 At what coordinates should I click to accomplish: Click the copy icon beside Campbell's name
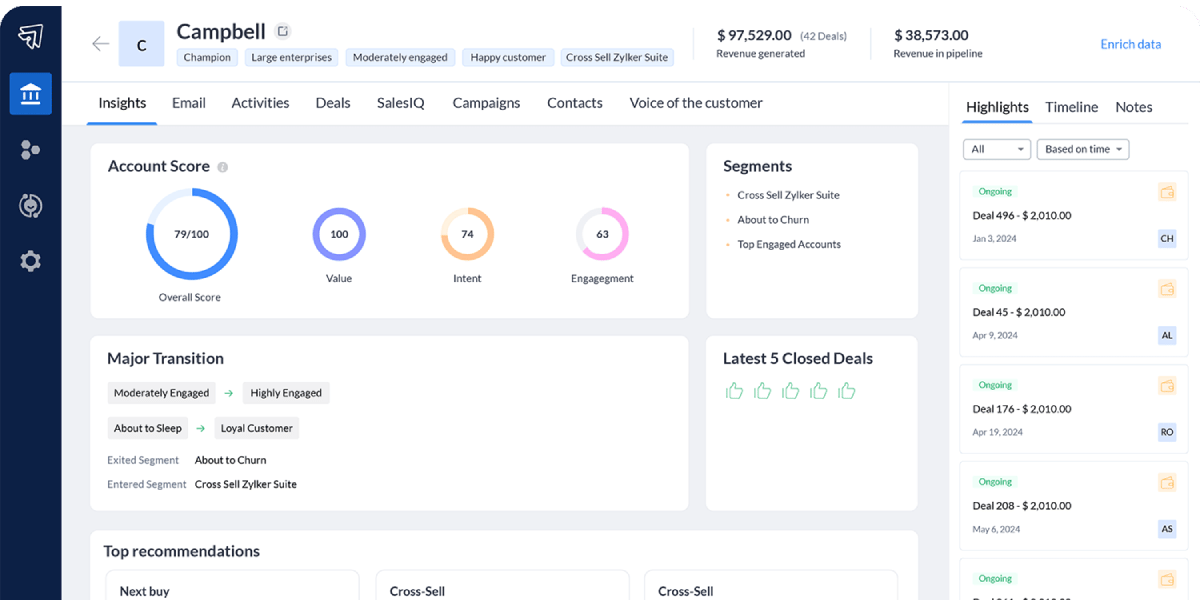click(283, 30)
